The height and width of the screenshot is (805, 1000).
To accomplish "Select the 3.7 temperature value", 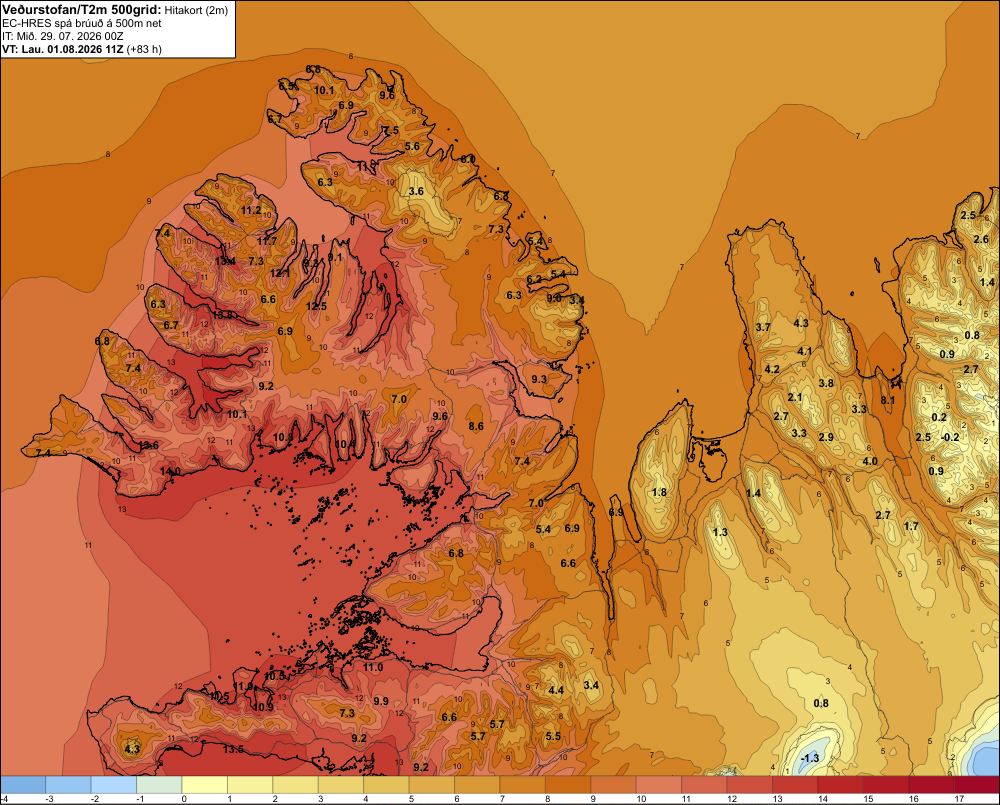I will click(763, 327).
